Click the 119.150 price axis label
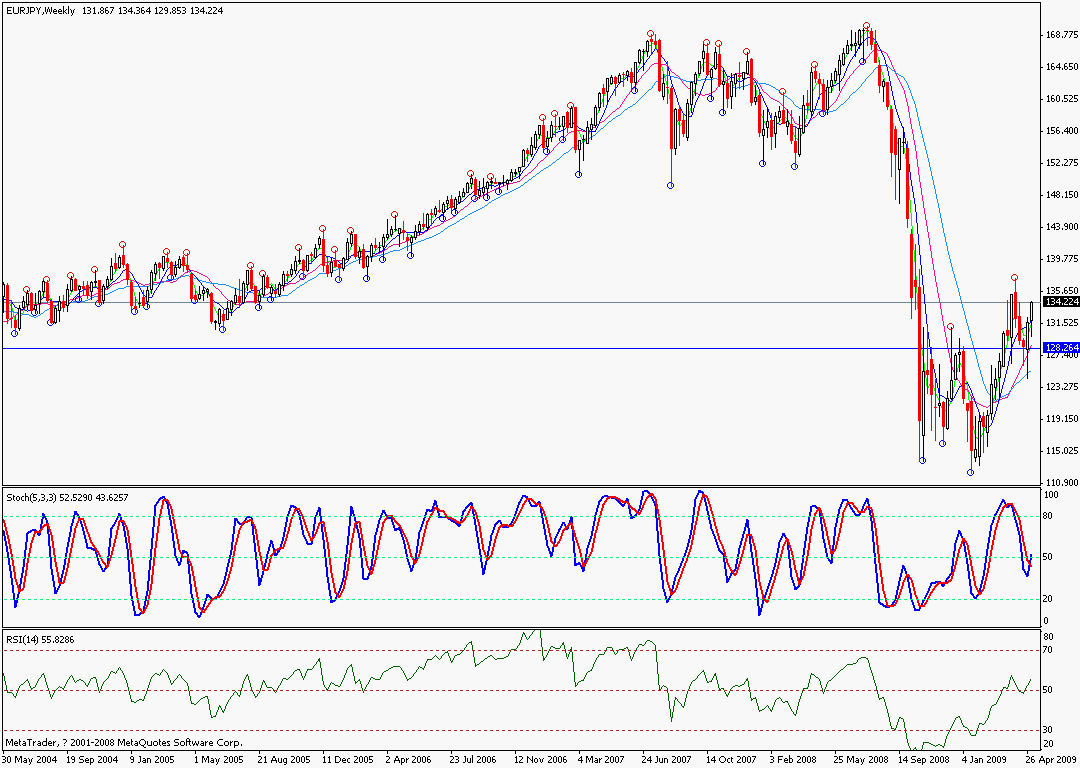Viewport: 1080px width, 768px height. (x=1061, y=419)
